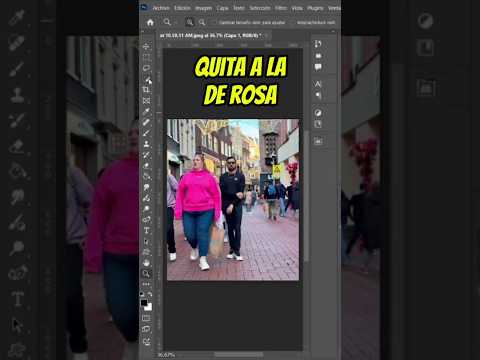The height and width of the screenshot is (360, 480).
Task: Select the Horizontal Type tool
Action: [x=146, y=230]
